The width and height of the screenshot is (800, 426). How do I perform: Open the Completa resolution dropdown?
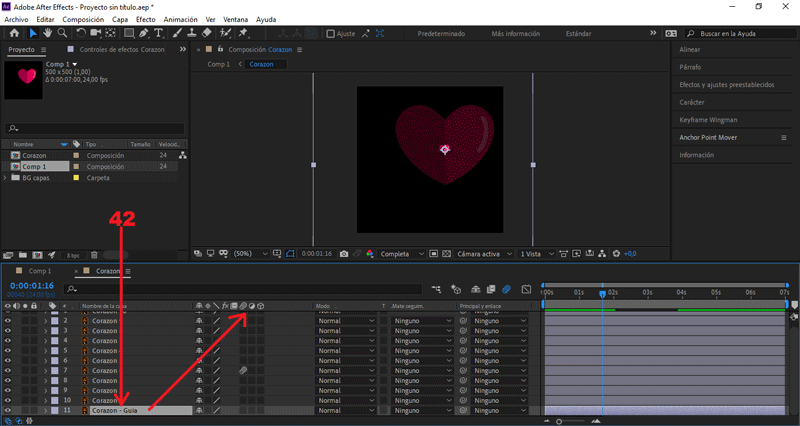pyautogui.click(x=403, y=254)
